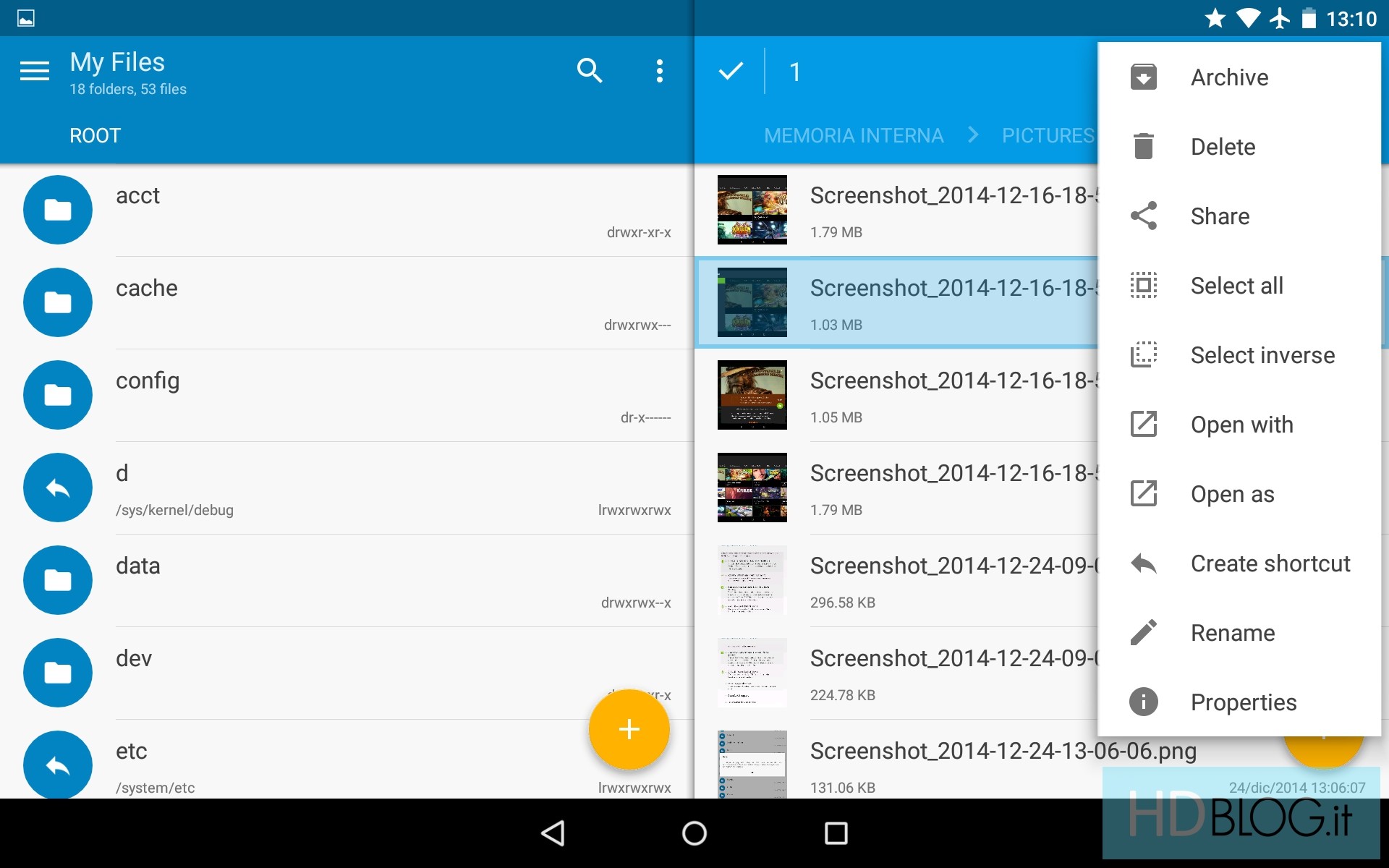The image size is (1389, 868).
Task: Tap the hamburger menu icon
Action: coord(34,71)
